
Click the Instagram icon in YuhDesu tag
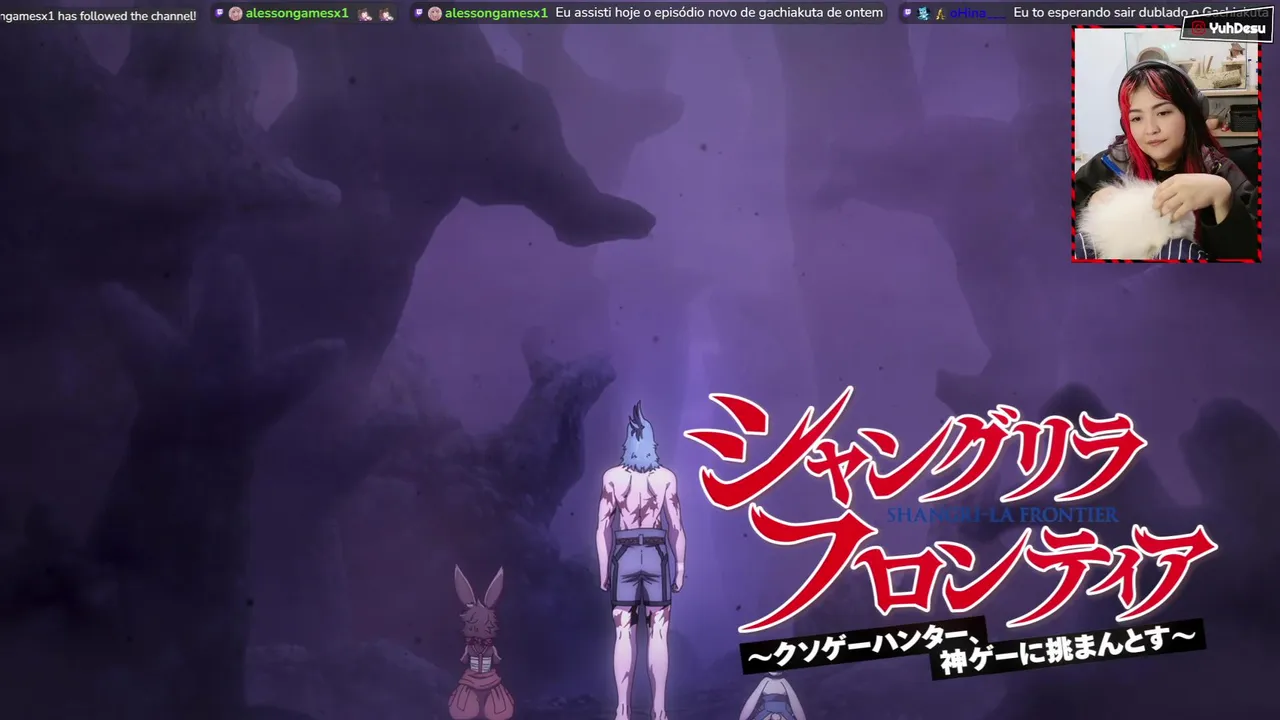tap(1198, 28)
